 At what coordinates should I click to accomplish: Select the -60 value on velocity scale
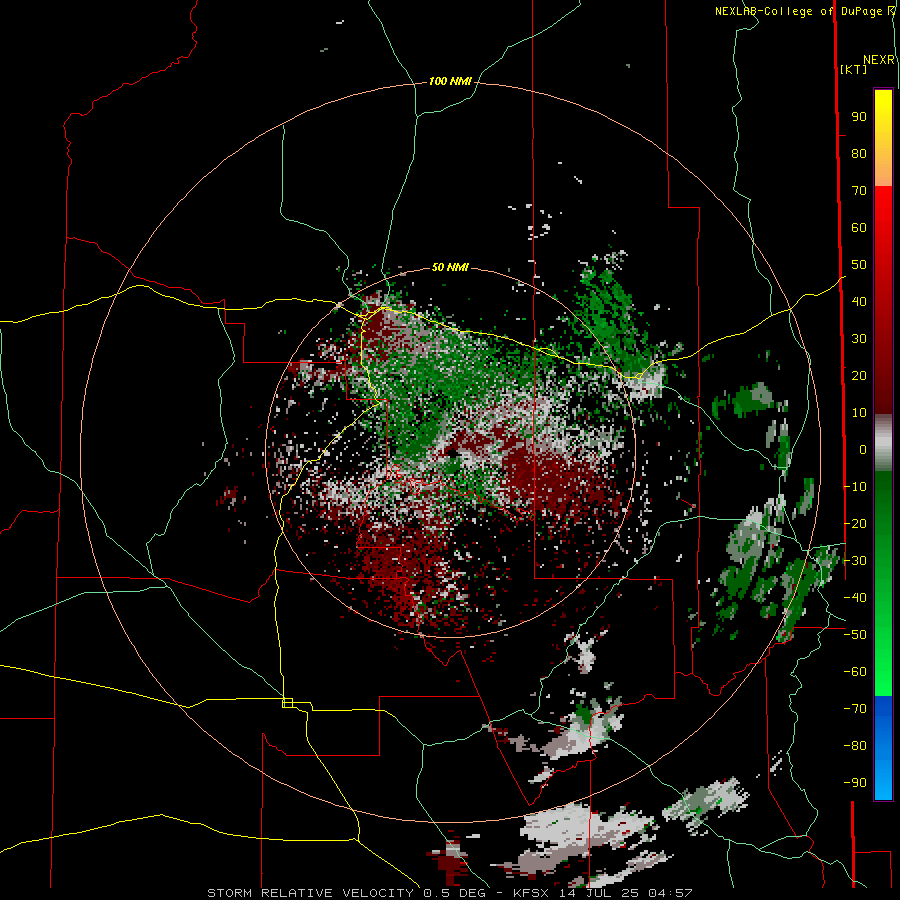pyautogui.click(x=855, y=672)
